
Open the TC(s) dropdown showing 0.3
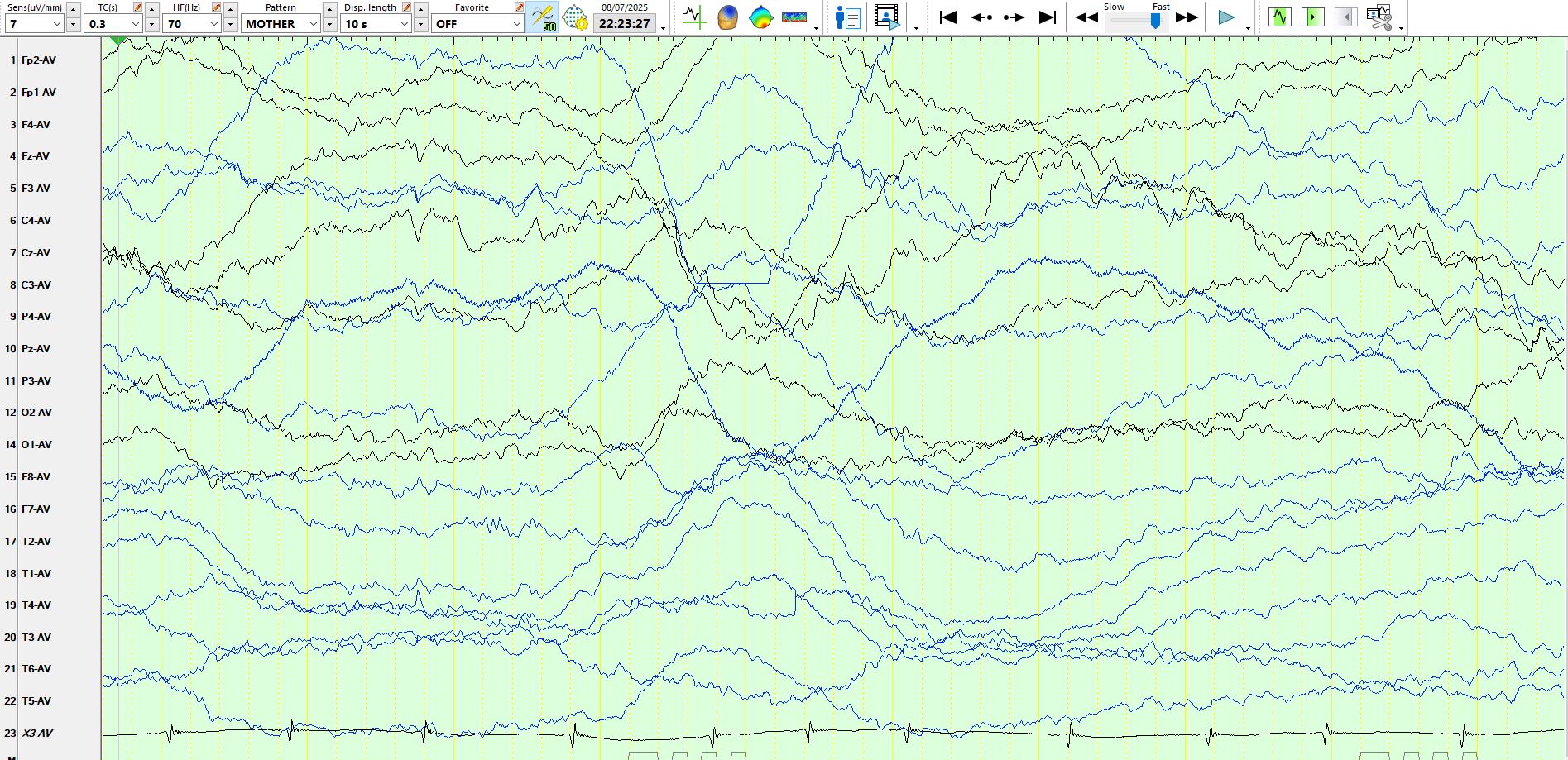(113, 24)
